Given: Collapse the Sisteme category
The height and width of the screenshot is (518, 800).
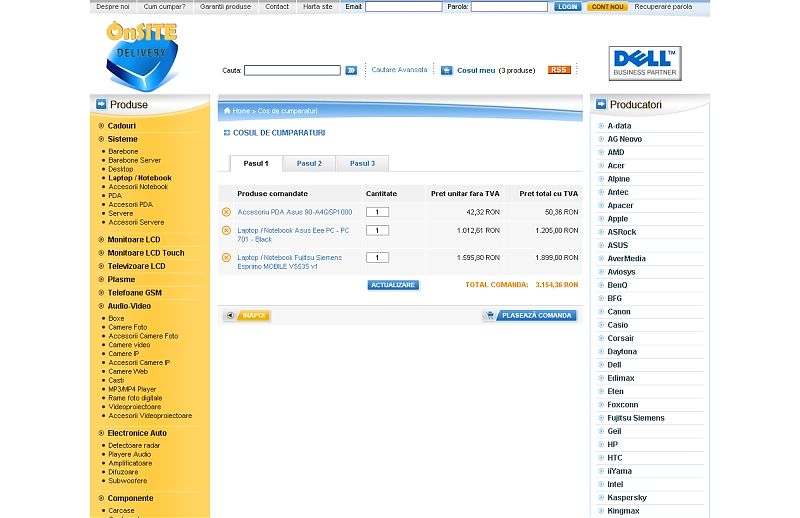Looking at the screenshot, I should 122,139.
